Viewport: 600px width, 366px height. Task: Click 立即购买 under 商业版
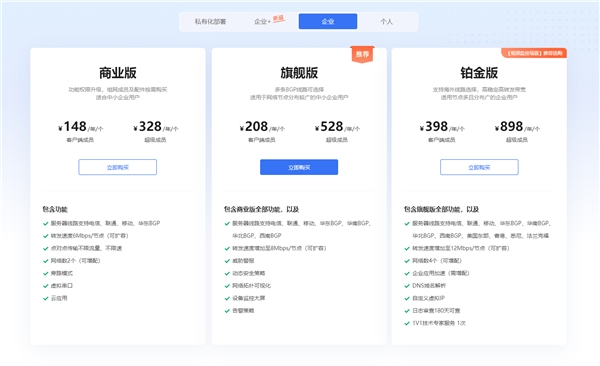(x=117, y=167)
